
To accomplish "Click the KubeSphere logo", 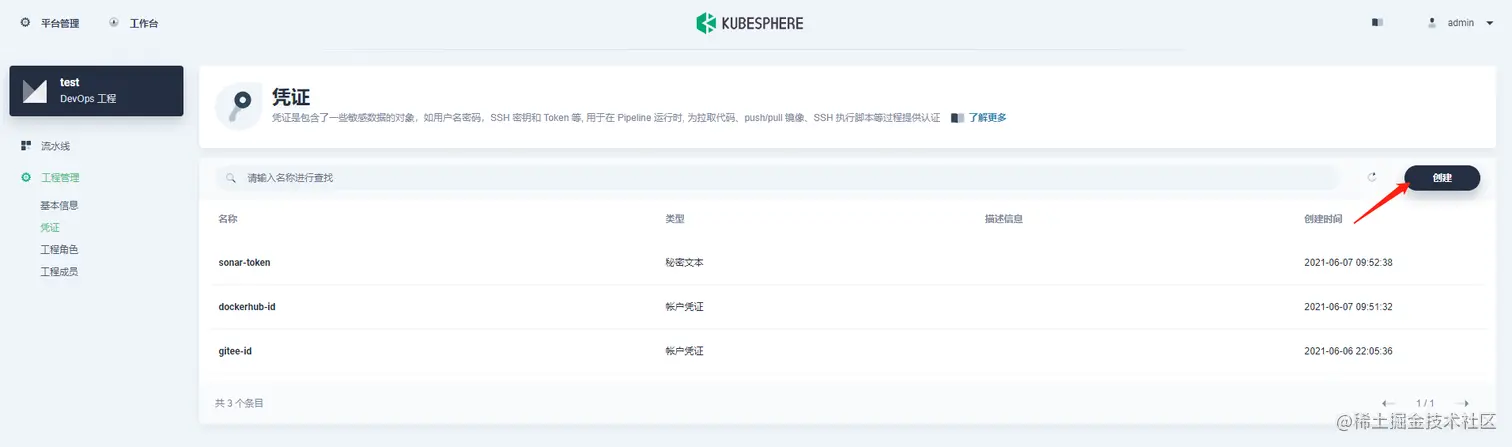I will [750, 23].
